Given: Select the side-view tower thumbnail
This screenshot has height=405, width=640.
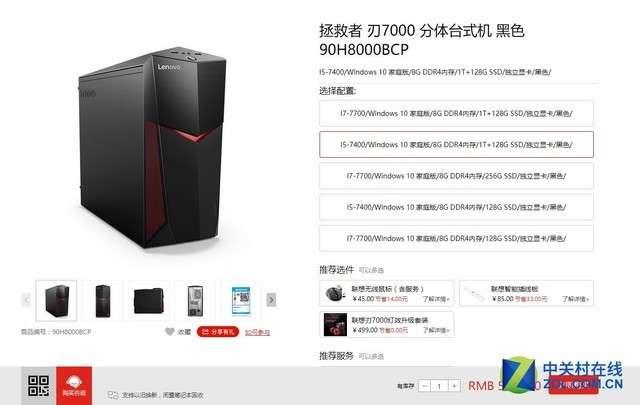Looking at the screenshot, I should coord(149,300).
